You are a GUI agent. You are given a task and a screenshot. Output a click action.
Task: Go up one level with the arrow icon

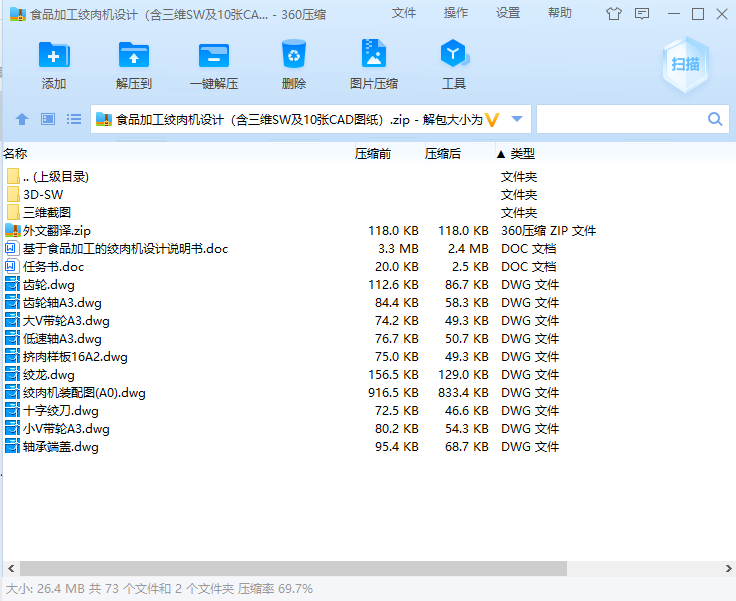pos(22,119)
